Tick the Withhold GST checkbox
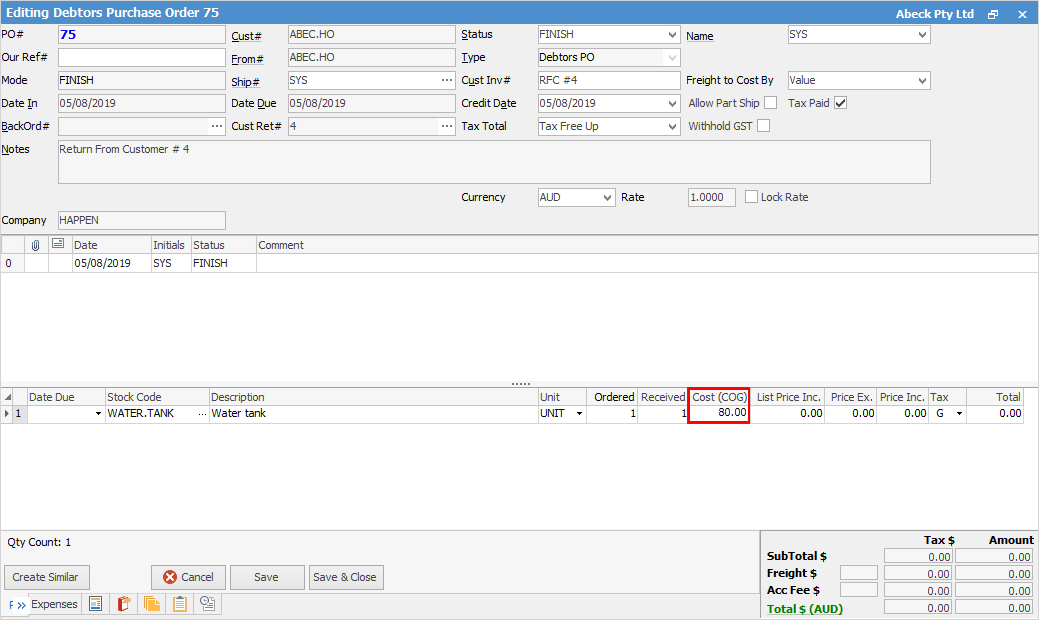Image resolution: width=1039 pixels, height=620 pixels. [764, 126]
